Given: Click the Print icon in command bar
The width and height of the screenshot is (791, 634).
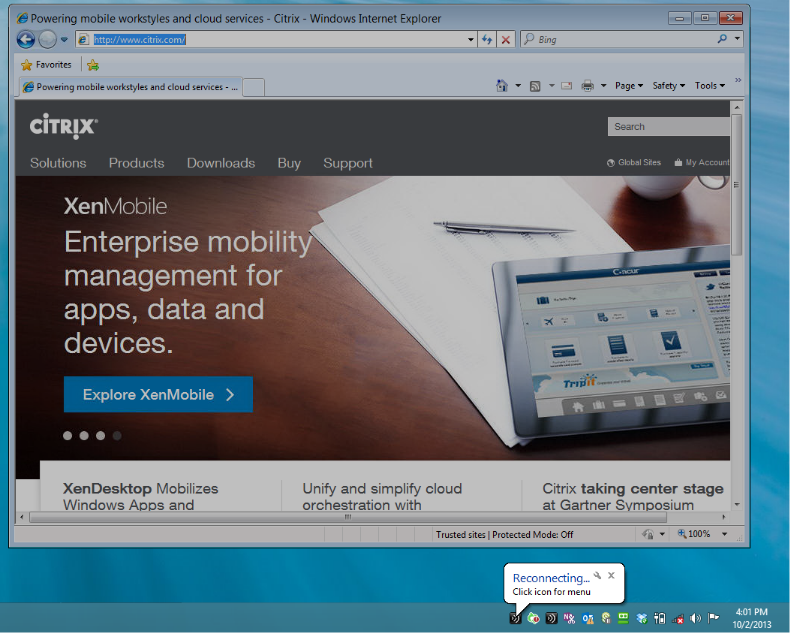Looking at the screenshot, I should (x=588, y=86).
